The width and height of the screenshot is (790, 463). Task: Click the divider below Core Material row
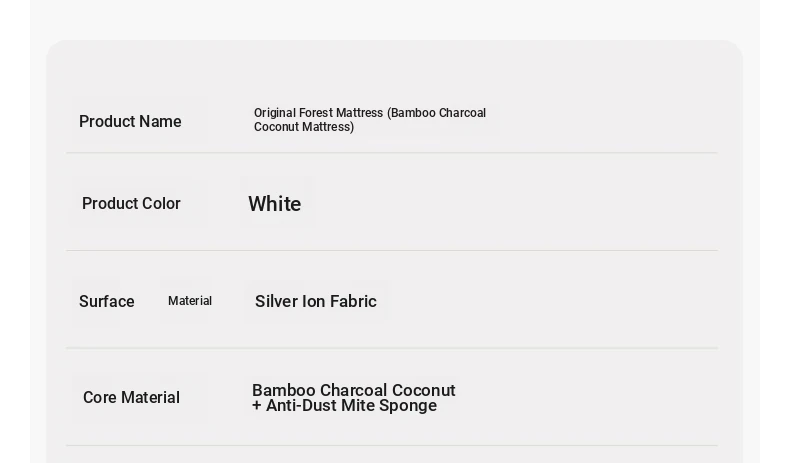(x=392, y=445)
